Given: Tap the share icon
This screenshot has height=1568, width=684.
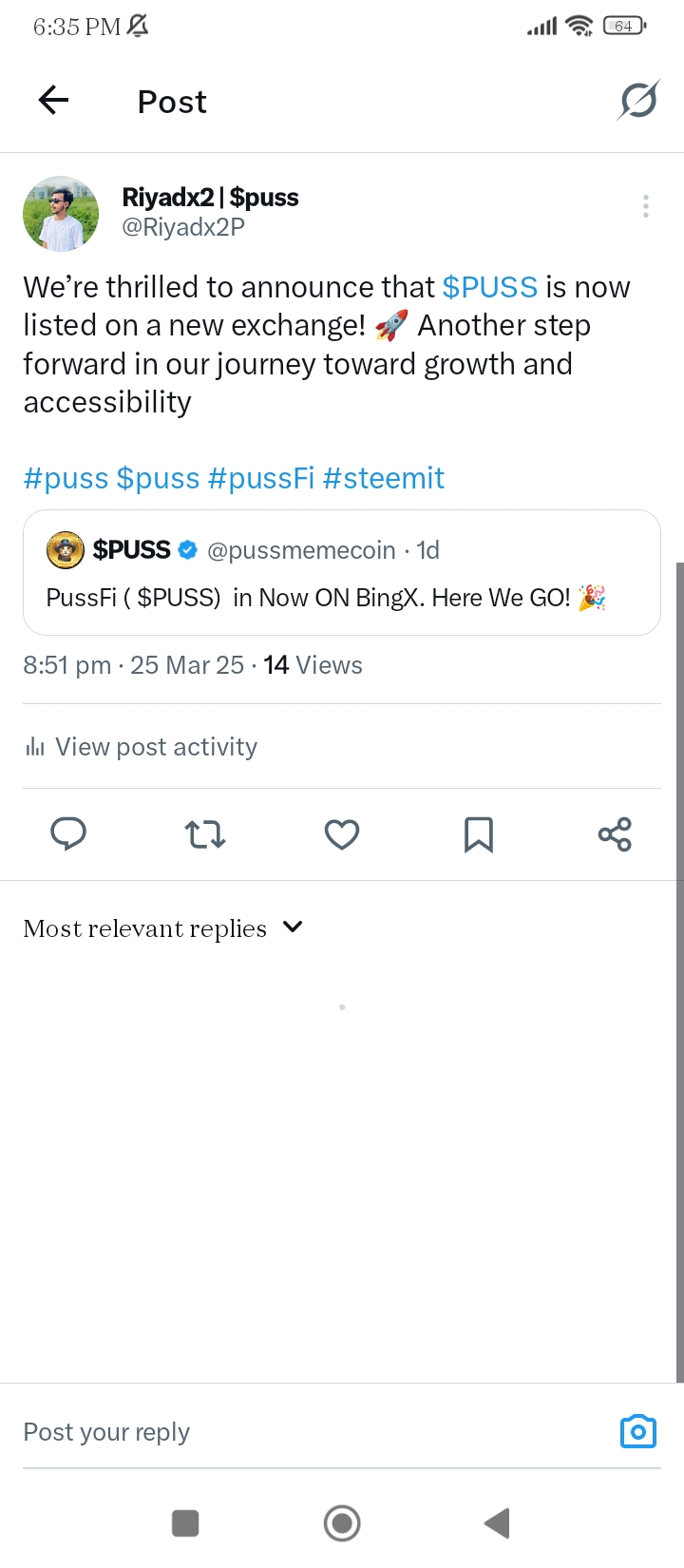Looking at the screenshot, I should (x=615, y=834).
